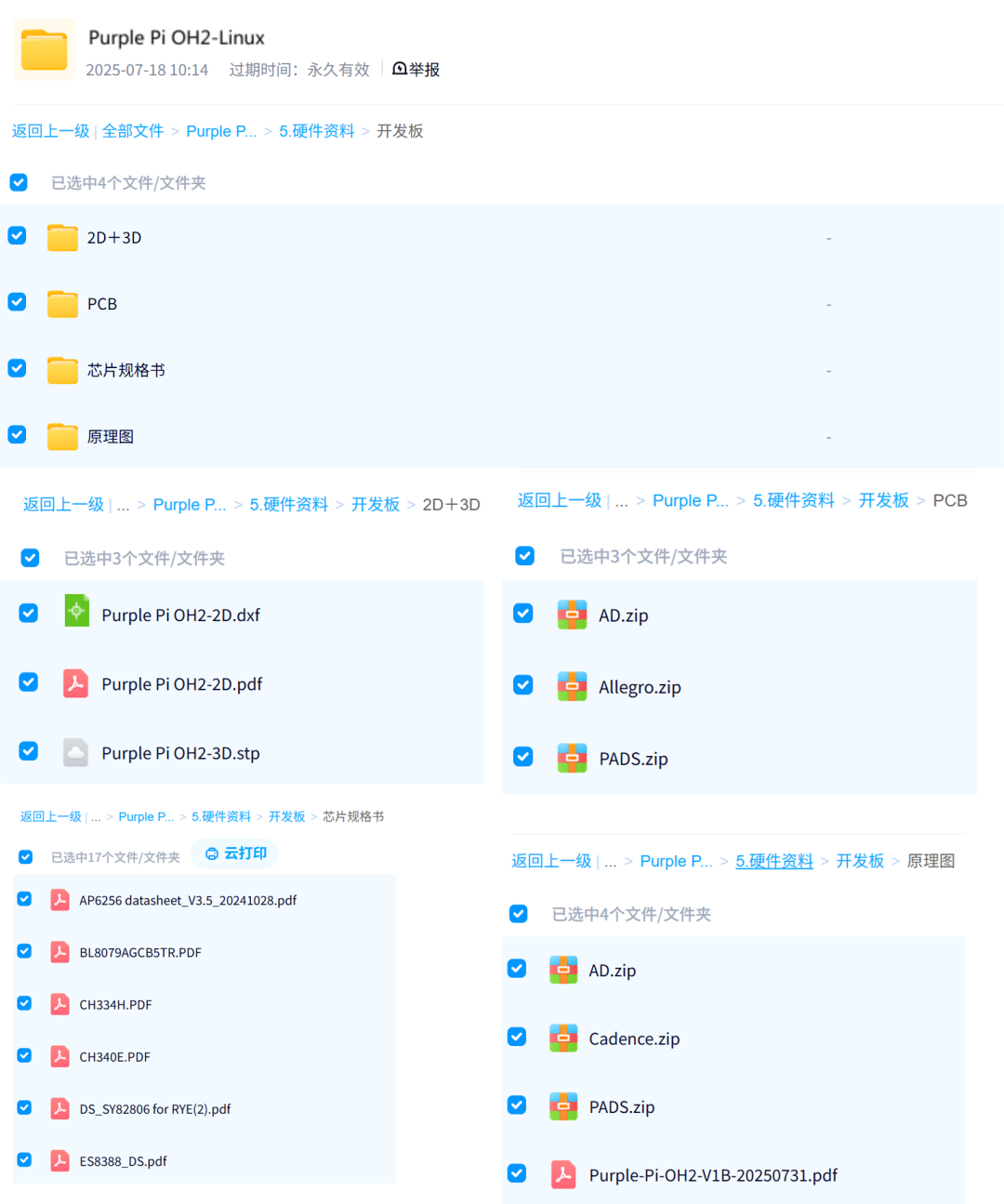
Task: Uncheck the 2D+3D folder checkbox
Action: pos(17,236)
